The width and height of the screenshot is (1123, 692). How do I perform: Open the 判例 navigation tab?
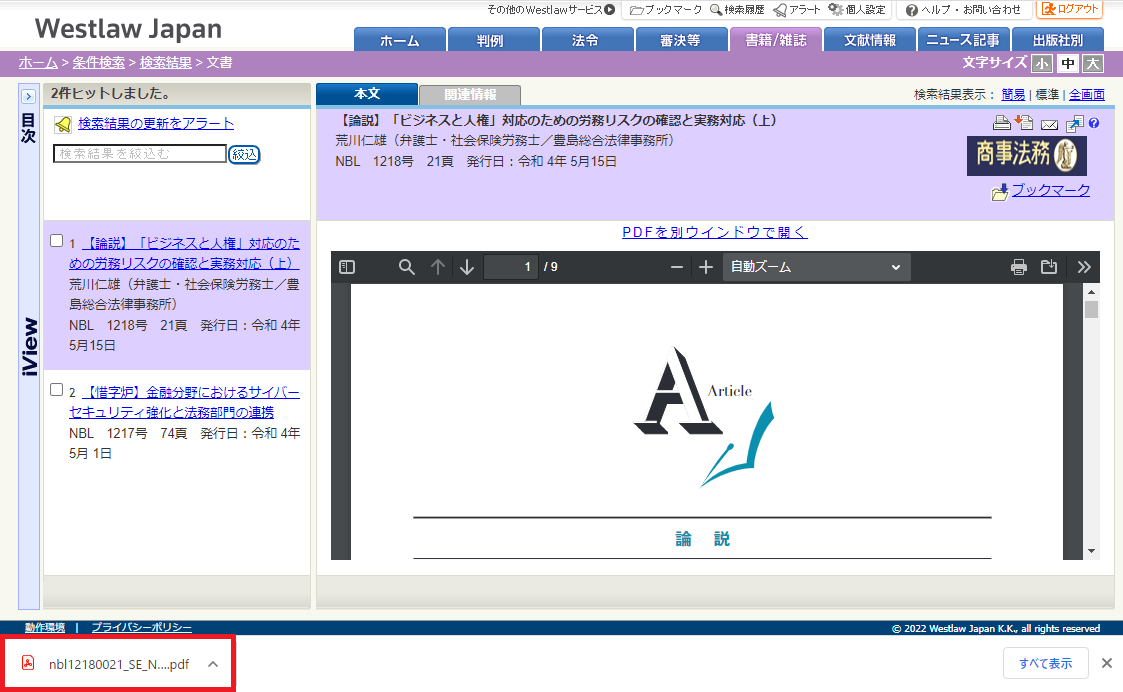click(493, 40)
